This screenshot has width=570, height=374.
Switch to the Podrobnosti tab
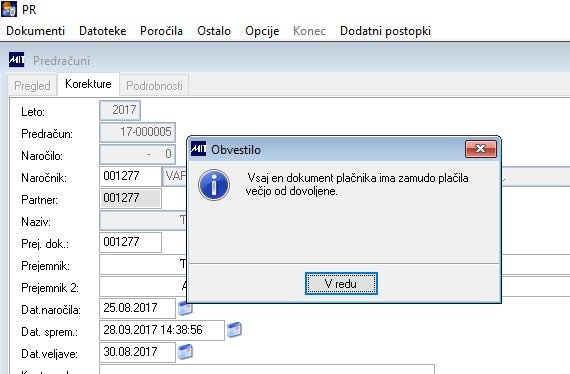click(154, 85)
